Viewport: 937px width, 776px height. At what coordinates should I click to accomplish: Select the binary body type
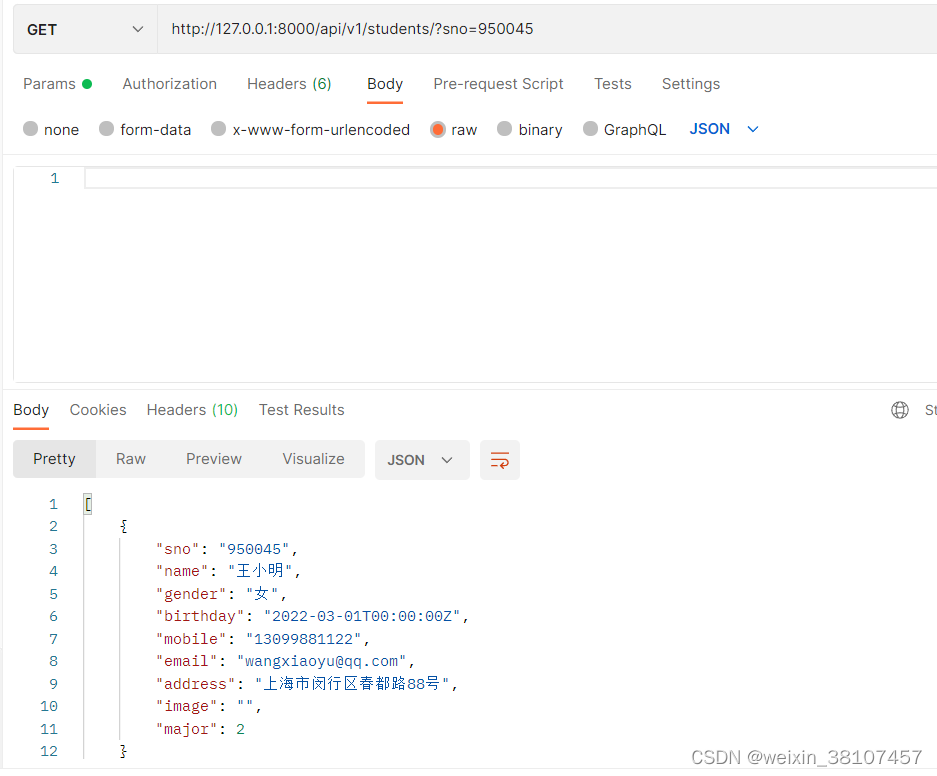pos(529,129)
